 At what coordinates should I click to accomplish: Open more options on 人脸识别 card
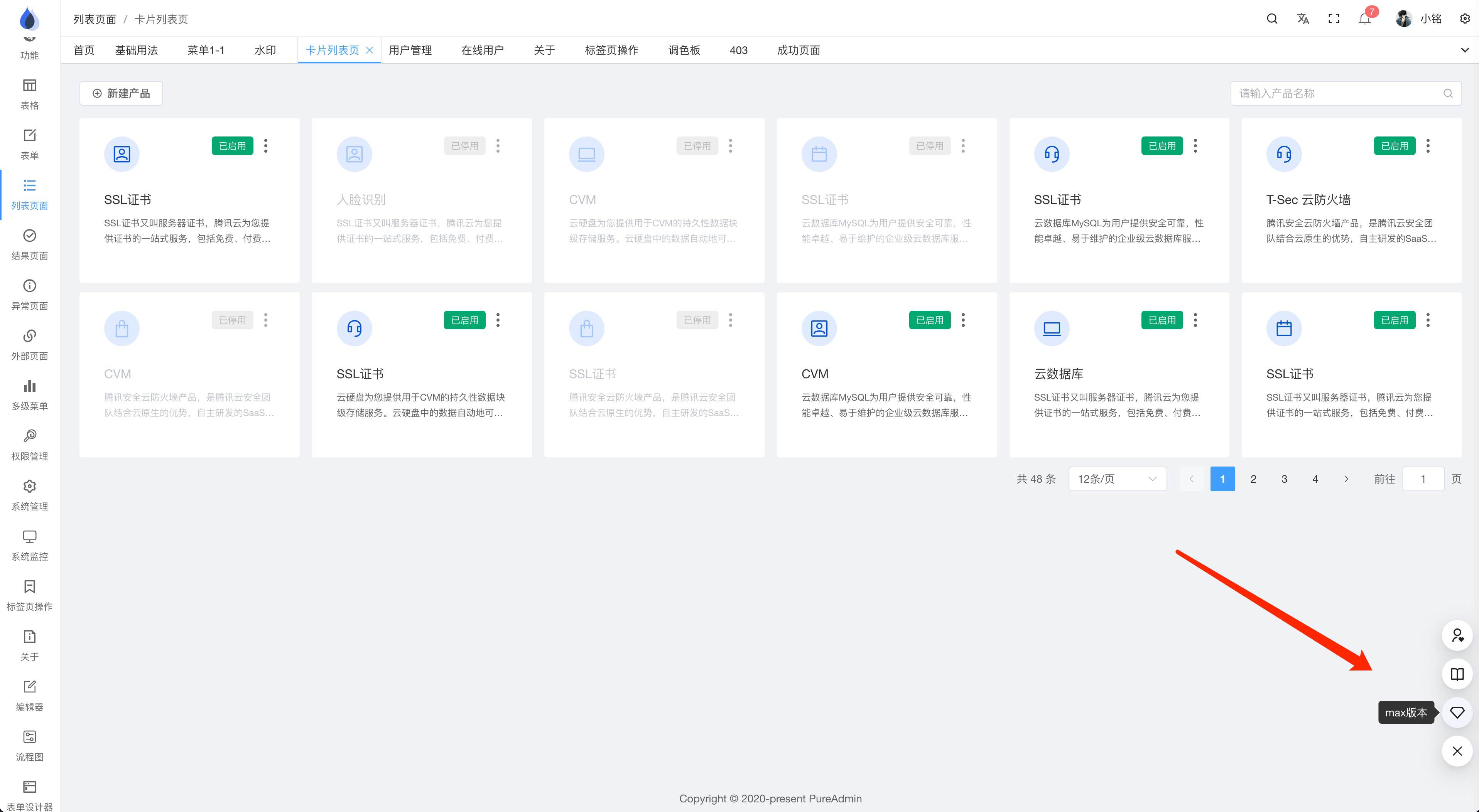(x=498, y=146)
